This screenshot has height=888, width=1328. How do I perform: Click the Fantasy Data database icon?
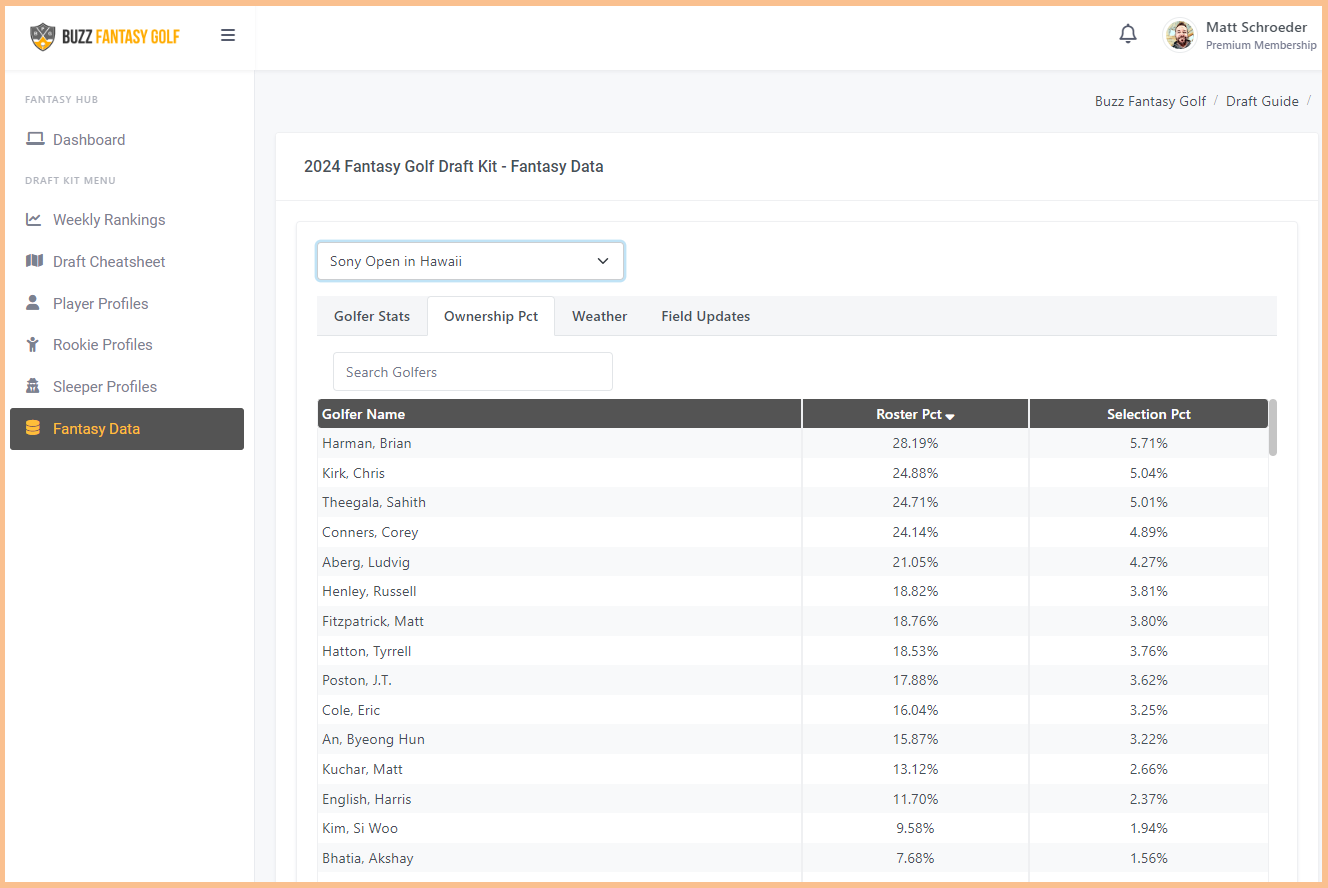pos(33,428)
